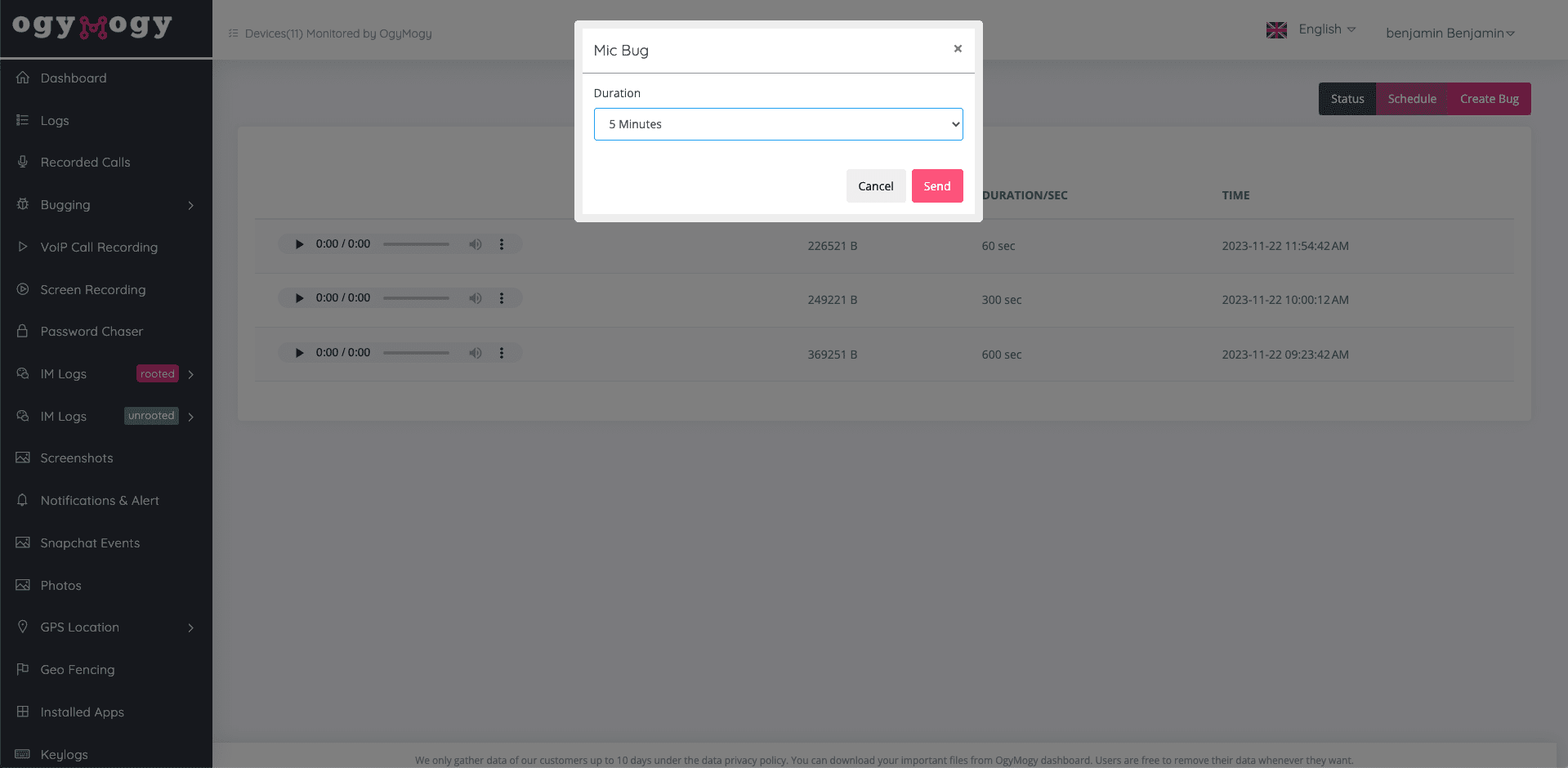Click Cancel in Mic Bug dialog
The image size is (1568, 768).
(x=876, y=186)
